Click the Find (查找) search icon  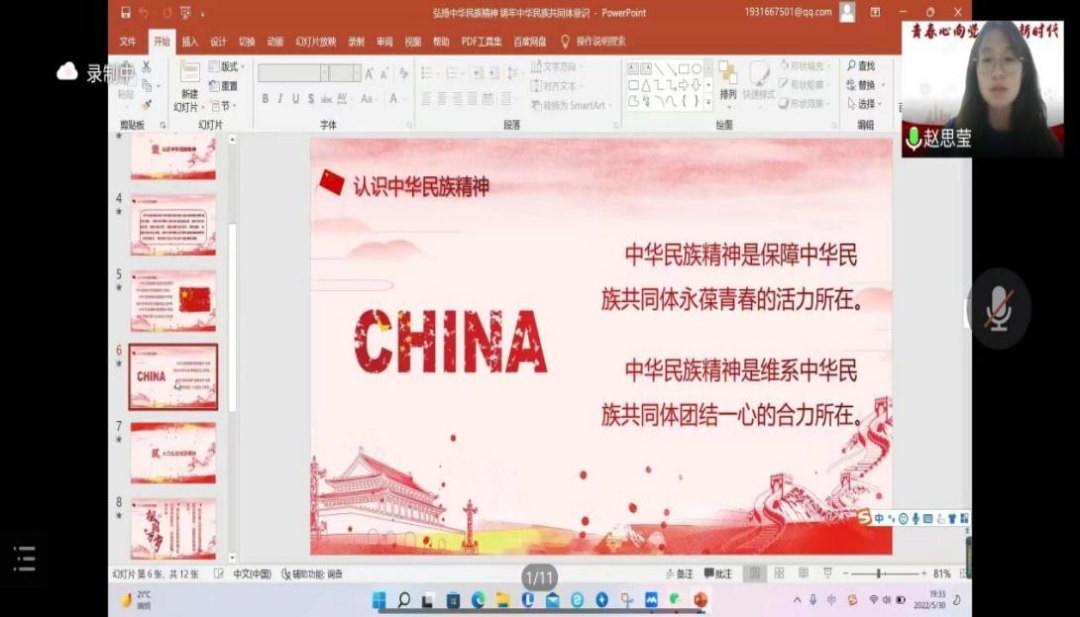point(852,66)
